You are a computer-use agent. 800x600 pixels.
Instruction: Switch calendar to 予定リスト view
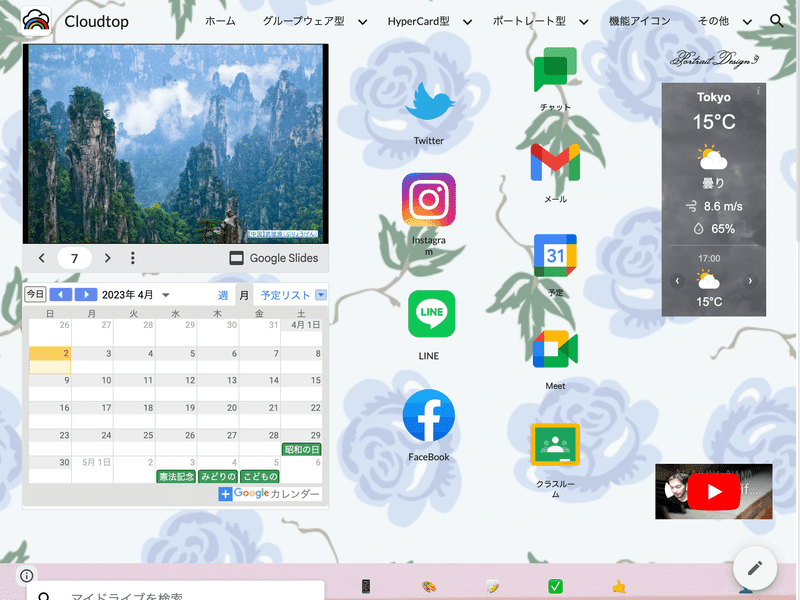285,295
